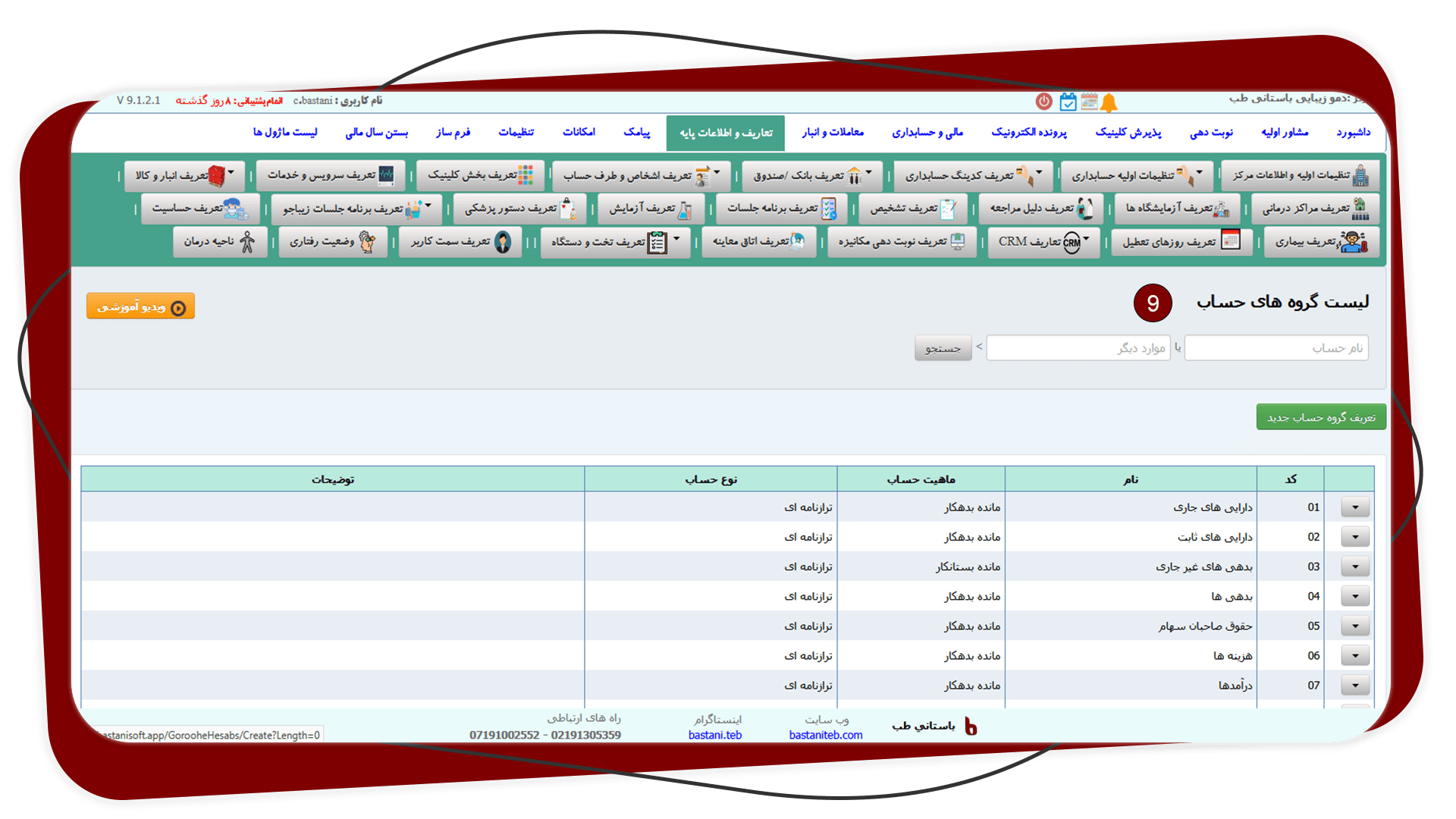Select the تعاریف و اطلاعات پایه tab
This screenshot has height=819, width=1456.
[726, 133]
